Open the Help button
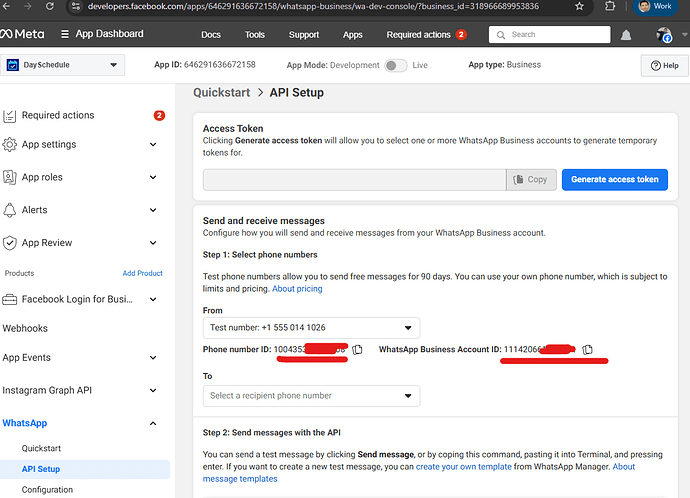690x498 pixels. 664,66
